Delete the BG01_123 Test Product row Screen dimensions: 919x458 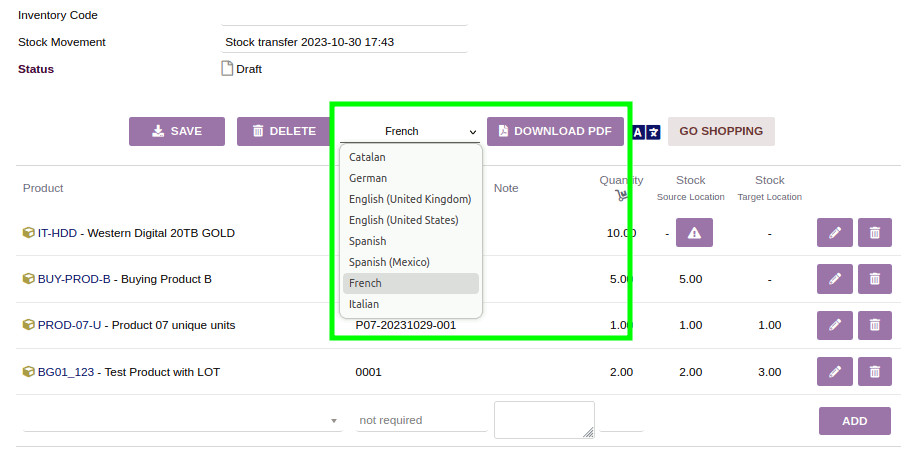[x=874, y=372]
